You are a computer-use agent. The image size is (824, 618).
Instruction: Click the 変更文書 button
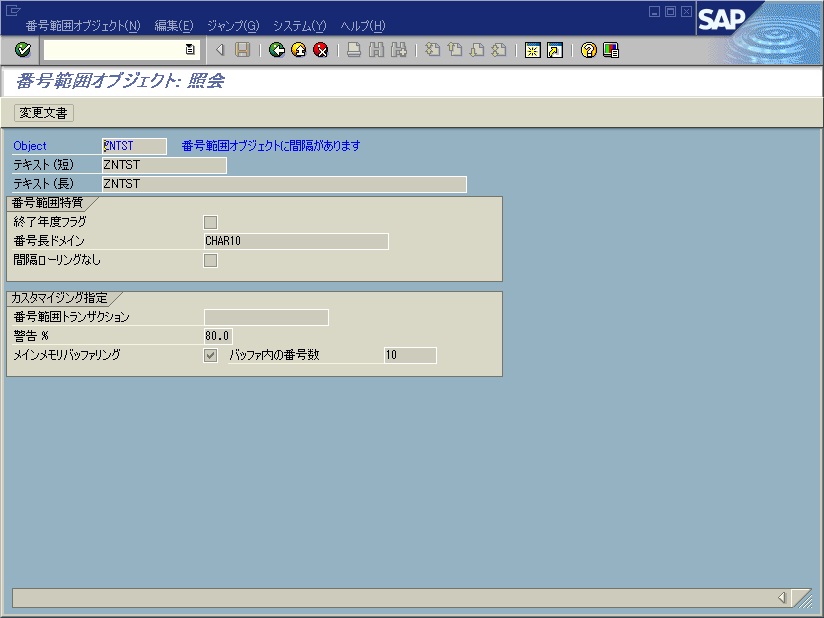click(x=45, y=113)
